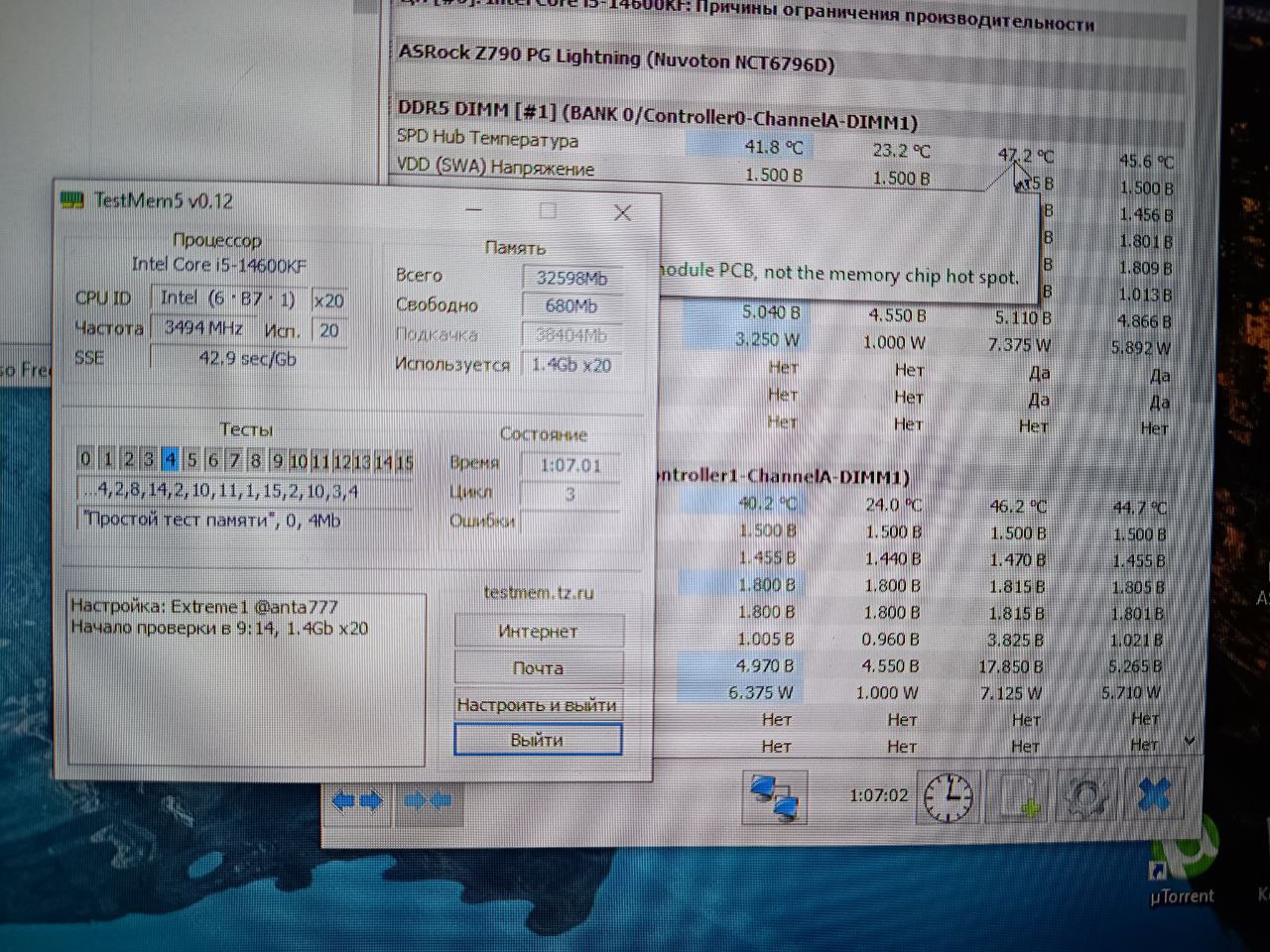Image resolution: width=1270 pixels, height=952 pixels.
Task: Click the 3.250 W power value
Action: tap(767, 339)
